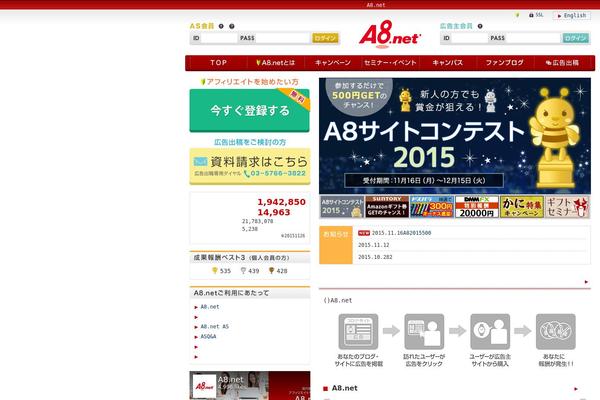Focus the AS会員 PASS input field

tap(282, 38)
